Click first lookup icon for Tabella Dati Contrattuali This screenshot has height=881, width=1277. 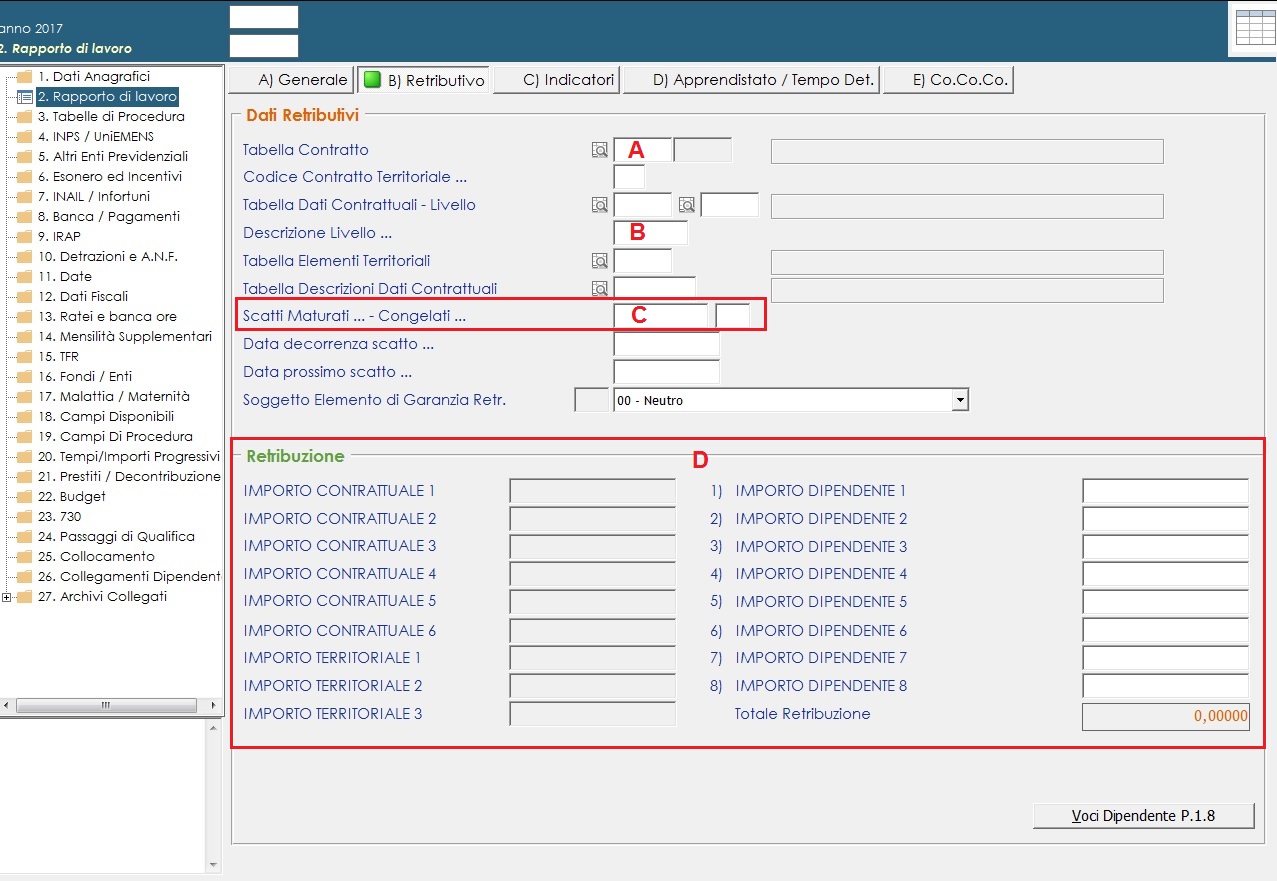[x=599, y=205]
